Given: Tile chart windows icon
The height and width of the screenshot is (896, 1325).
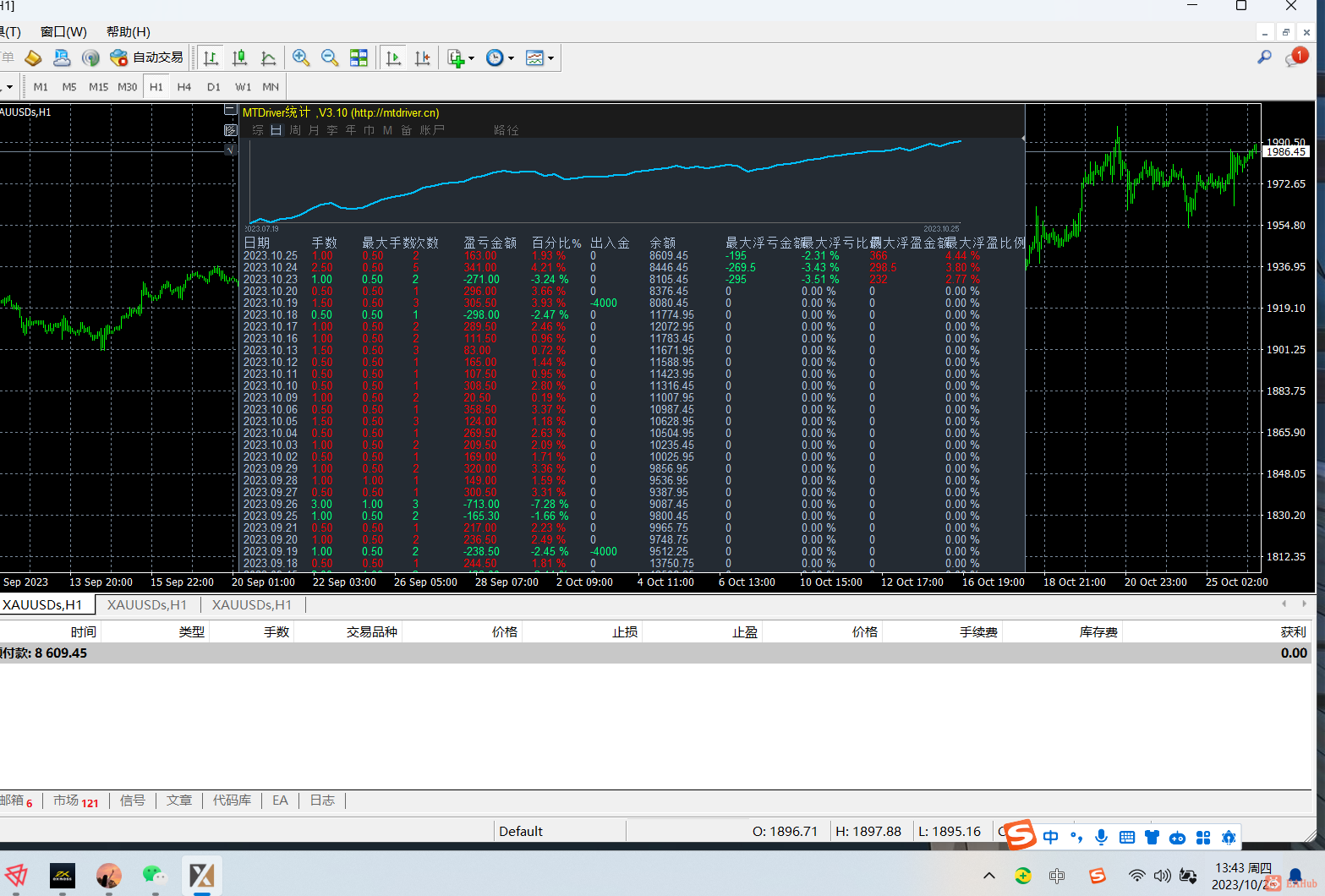Looking at the screenshot, I should 359,57.
